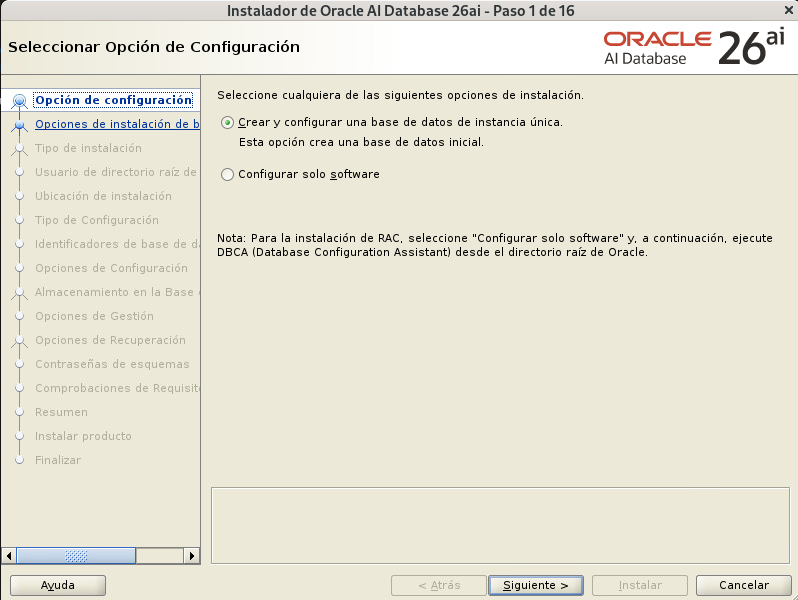798x600 pixels.
Task: Select the Resumen step in sidebar
Action: click(61, 412)
